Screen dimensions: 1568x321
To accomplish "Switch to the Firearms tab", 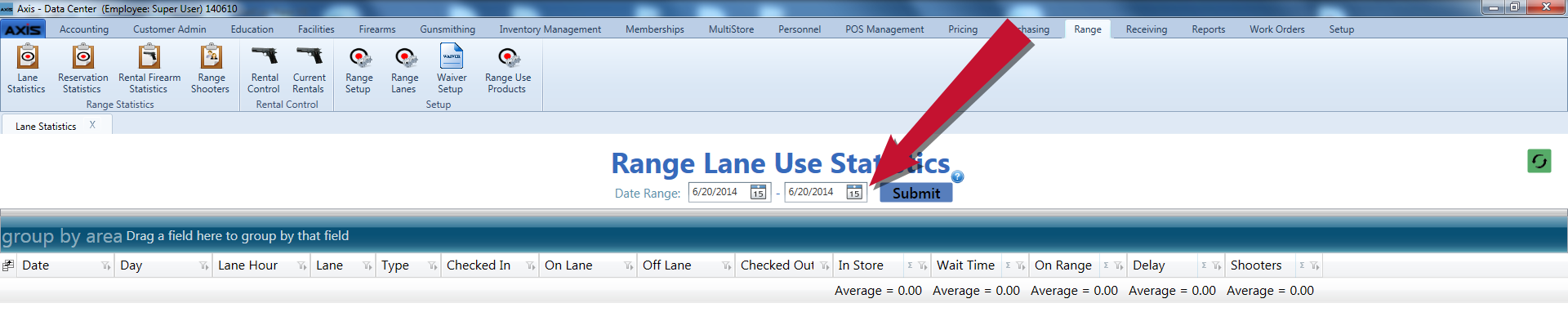I will 377,29.
